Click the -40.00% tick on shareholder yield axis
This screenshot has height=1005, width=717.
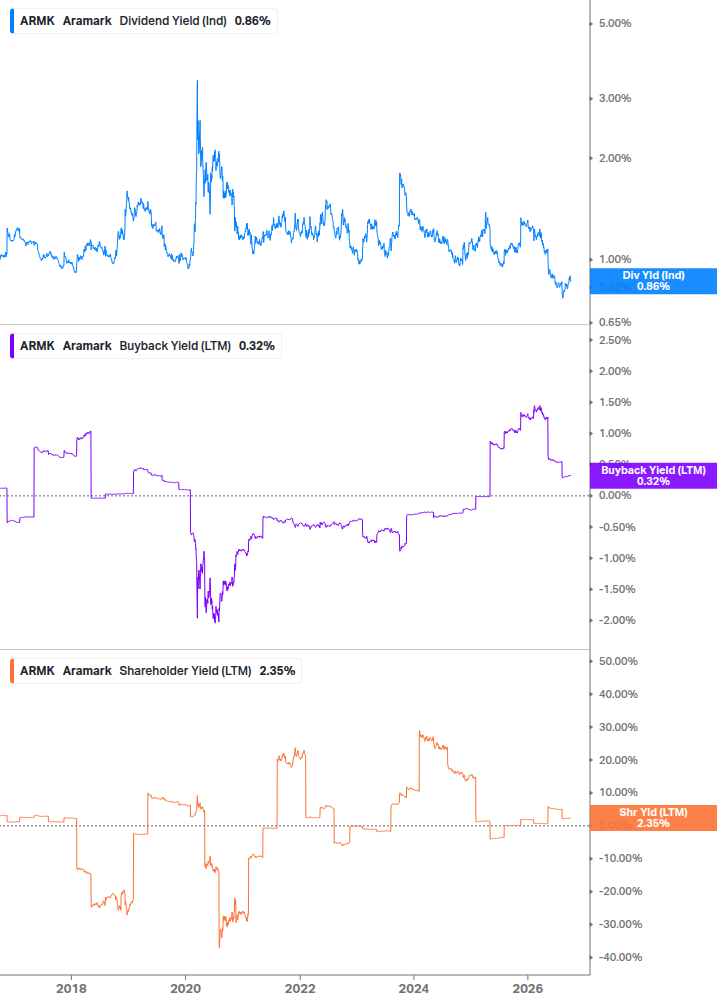[x=620, y=958]
